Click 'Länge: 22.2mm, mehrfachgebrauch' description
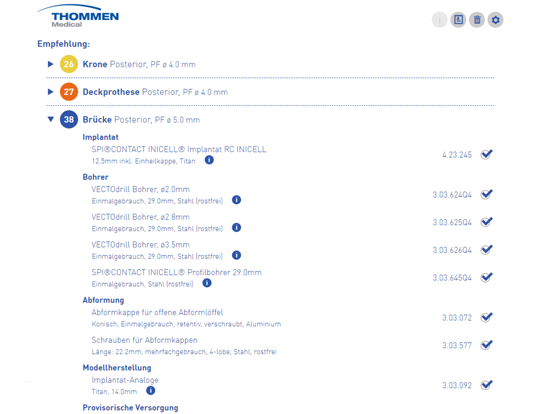 (184, 352)
